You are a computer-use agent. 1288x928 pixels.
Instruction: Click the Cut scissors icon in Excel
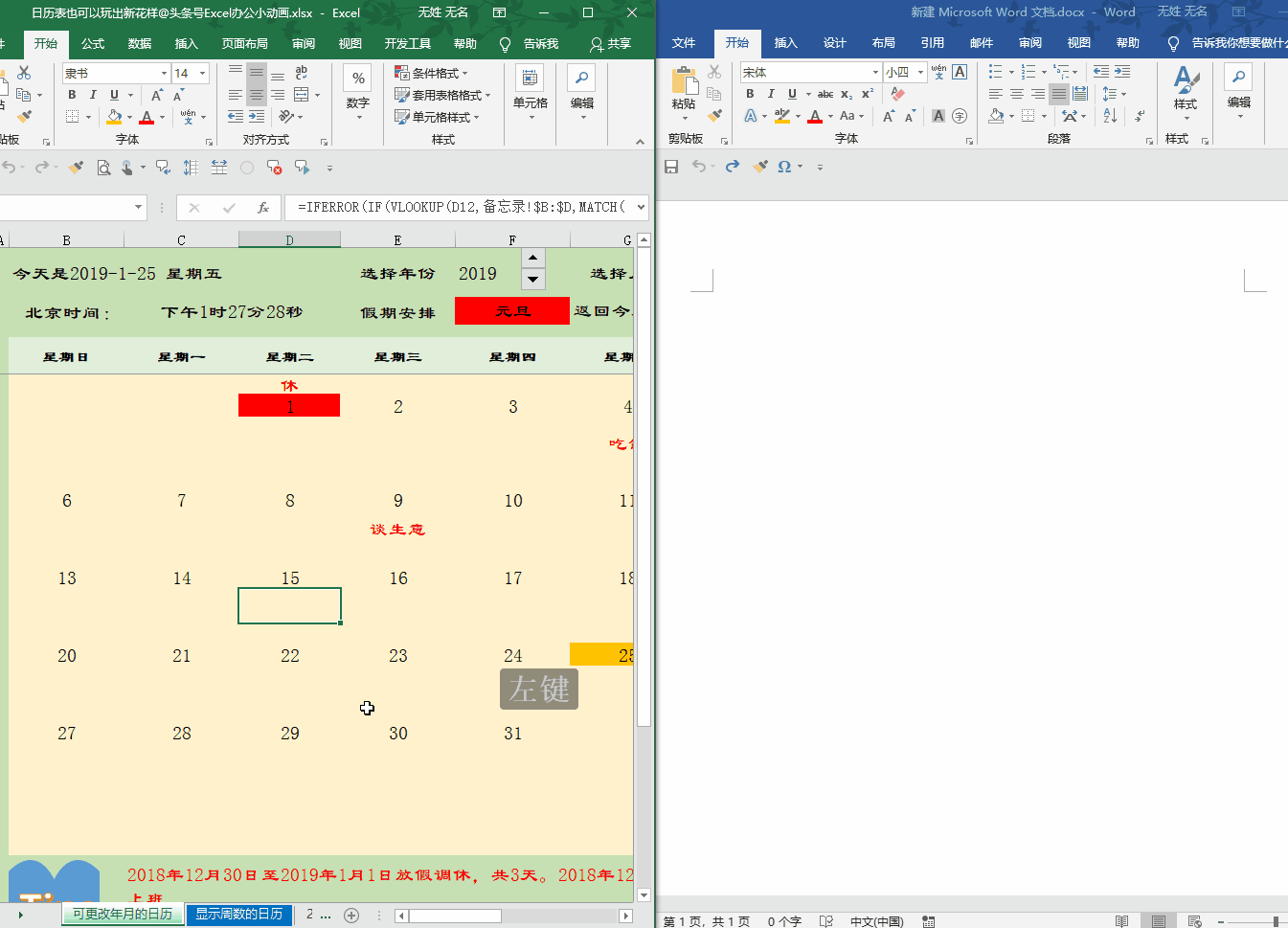pos(24,73)
